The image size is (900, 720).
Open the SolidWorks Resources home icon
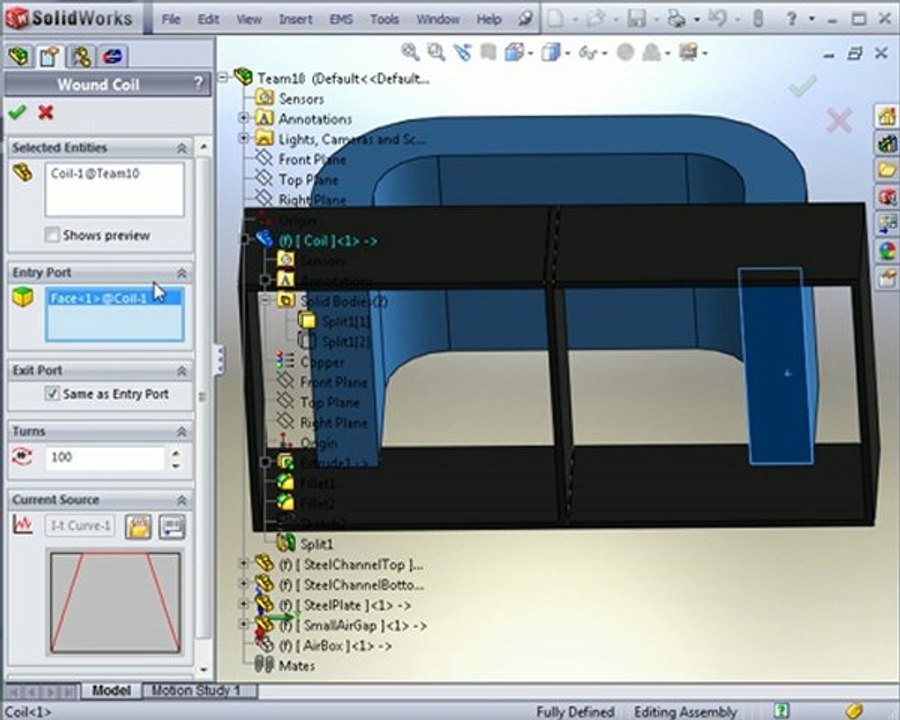point(886,117)
